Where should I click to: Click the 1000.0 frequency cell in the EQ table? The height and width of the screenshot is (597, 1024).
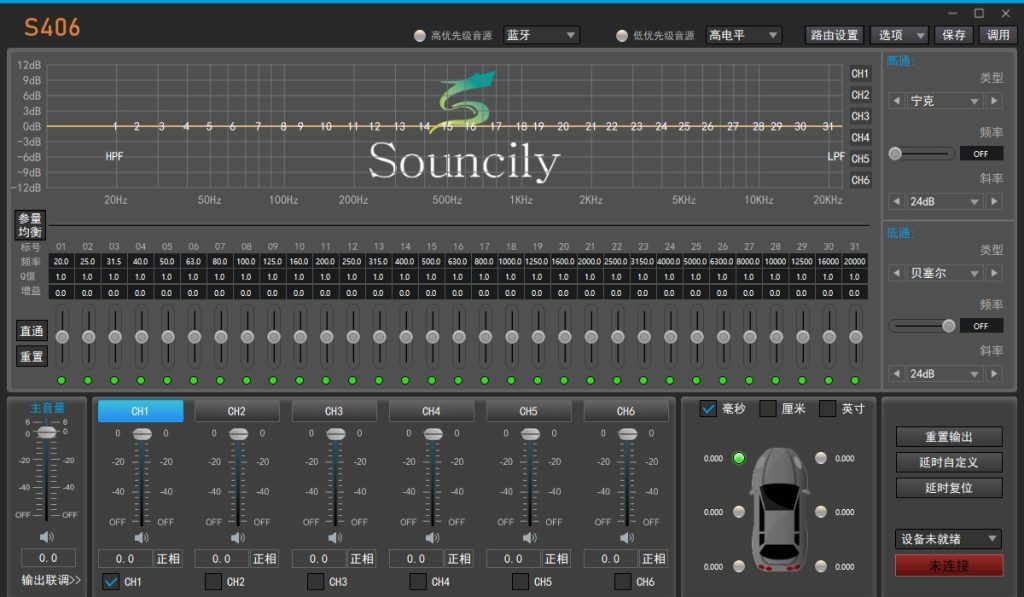click(x=511, y=261)
